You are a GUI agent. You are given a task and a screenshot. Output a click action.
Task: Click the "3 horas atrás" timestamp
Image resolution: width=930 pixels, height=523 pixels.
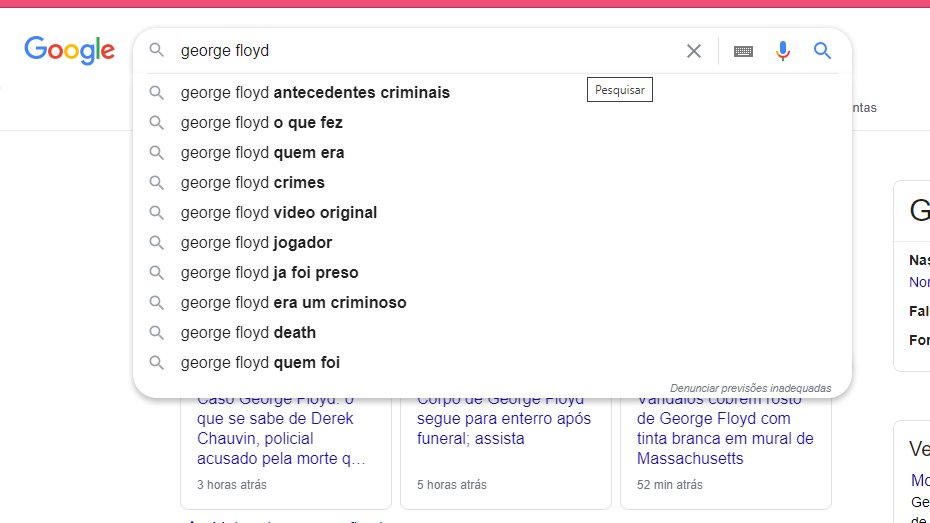(x=232, y=484)
